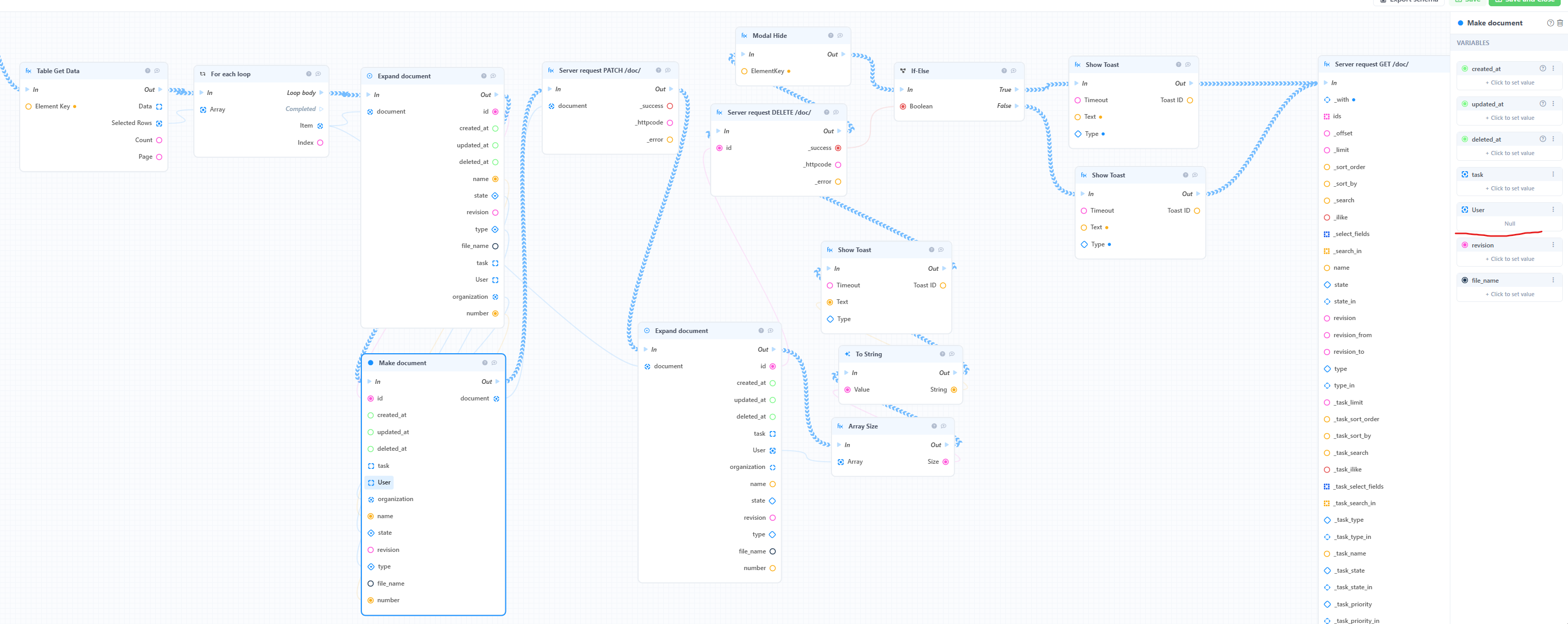Click the False output arrow on If-Else
The width and height of the screenshot is (1568, 624).
point(1016,106)
